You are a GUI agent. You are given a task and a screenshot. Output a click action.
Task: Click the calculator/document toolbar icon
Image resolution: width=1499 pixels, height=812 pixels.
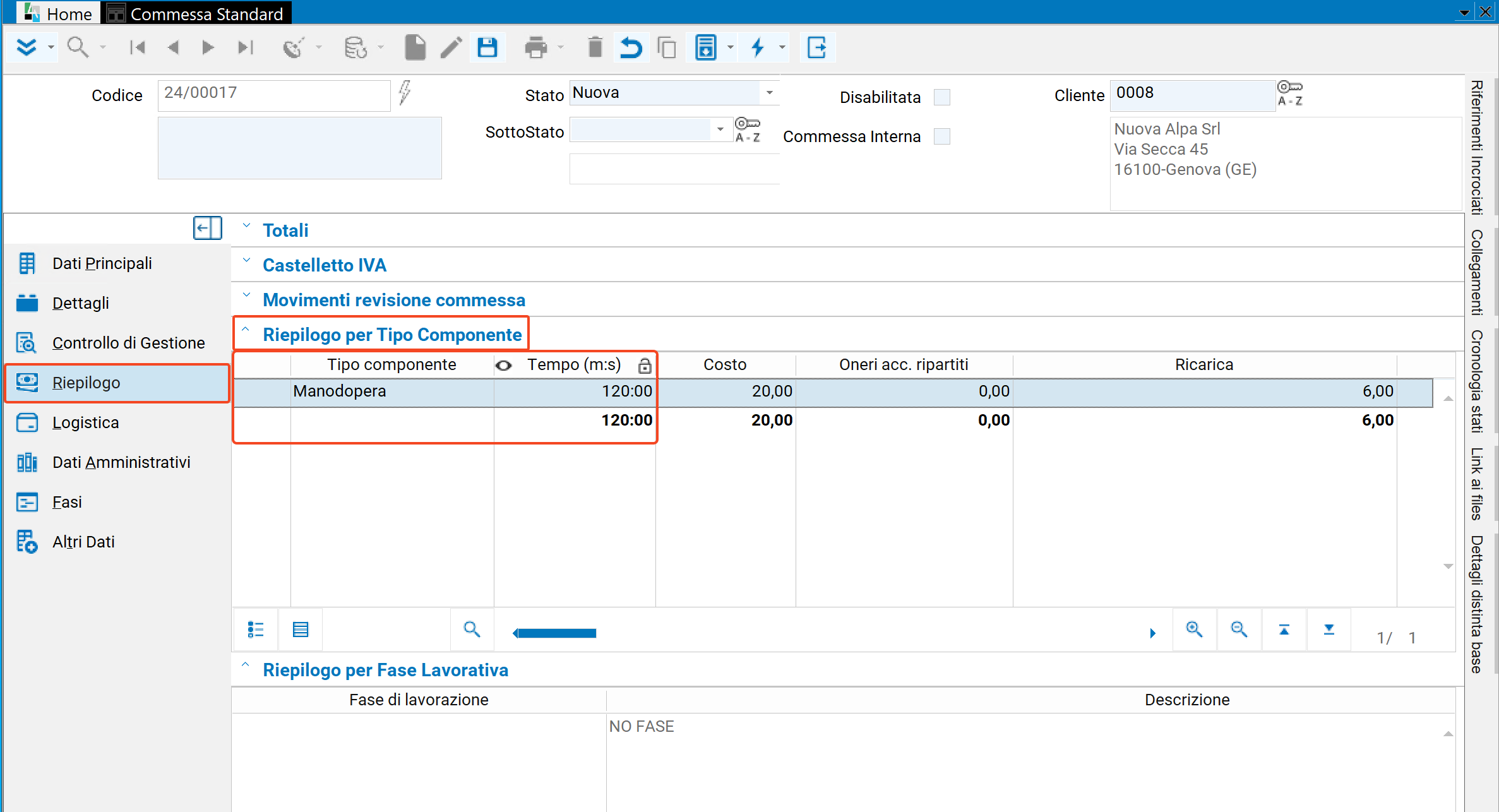pos(706,47)
